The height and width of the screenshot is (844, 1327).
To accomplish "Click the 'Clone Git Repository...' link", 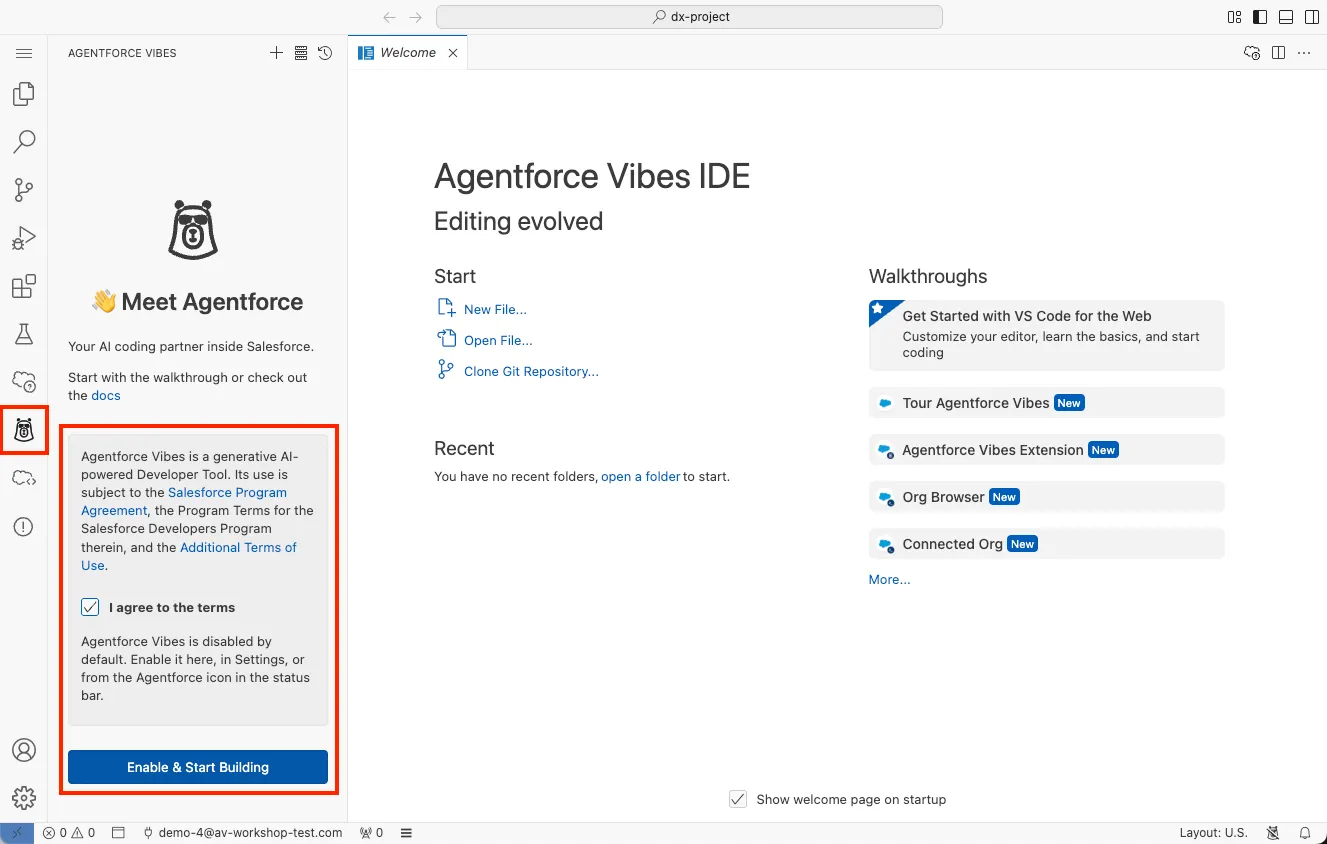I will (531, 371).
